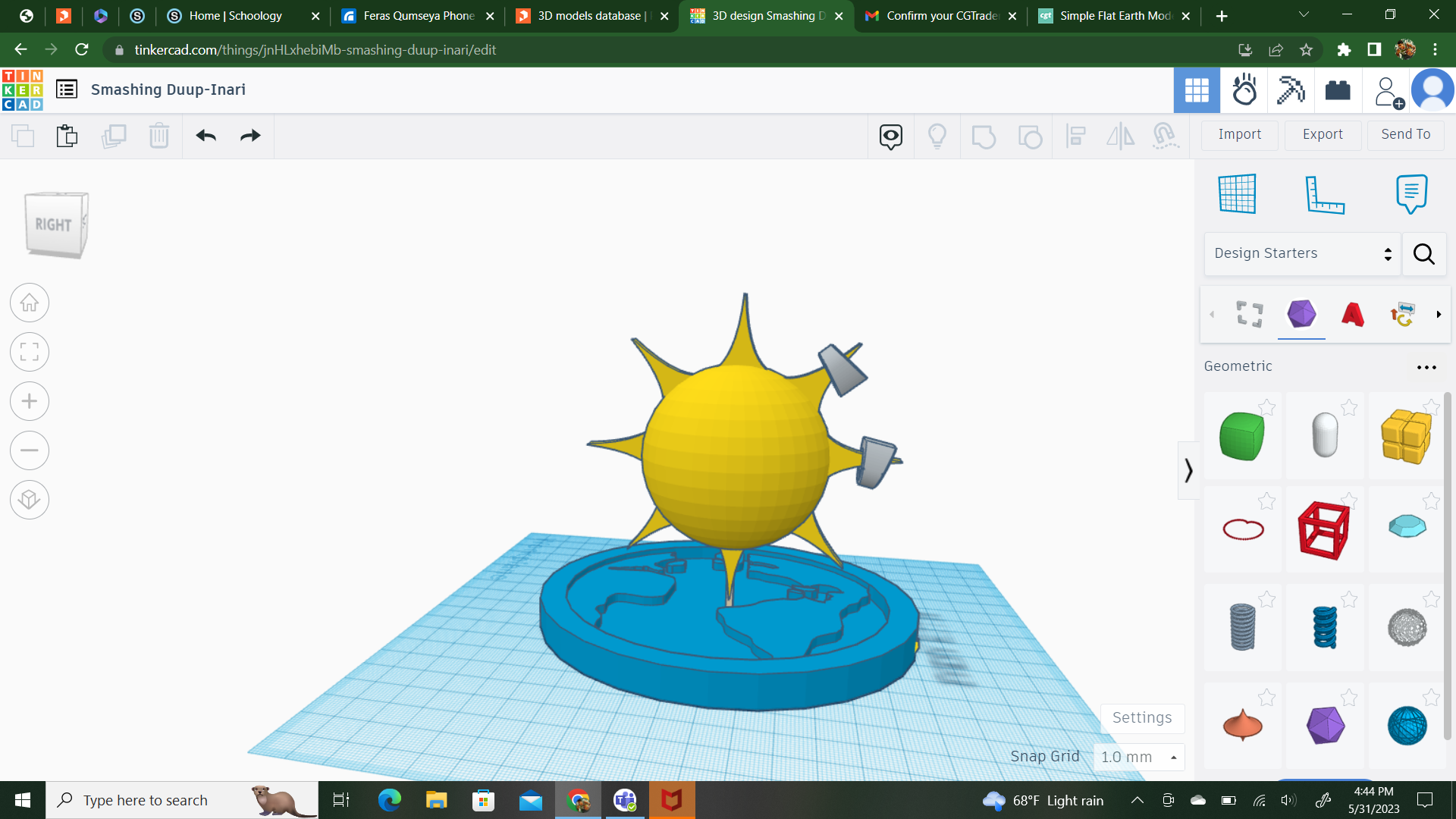The image size is (1456, 819).
Task: Zoom in with plus button
Action: [x=30, y=401]
